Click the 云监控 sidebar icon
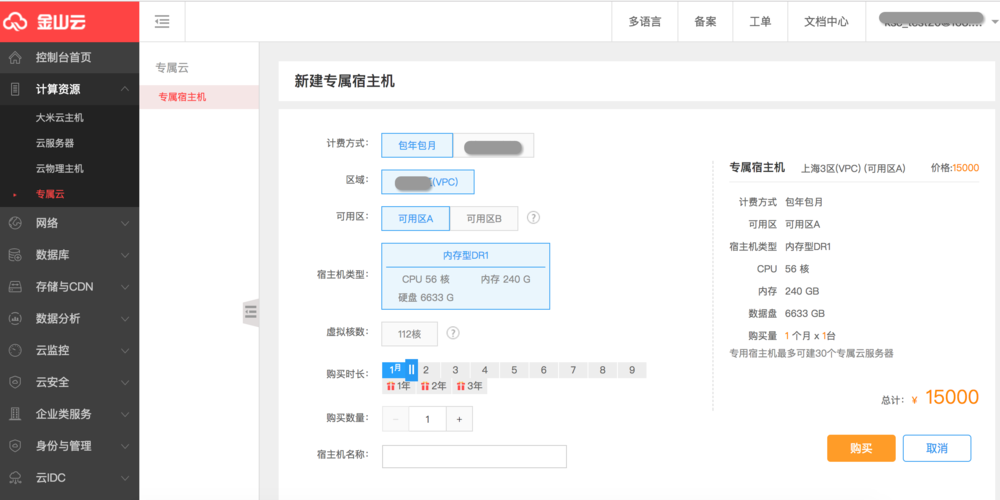 pos(15,350)
